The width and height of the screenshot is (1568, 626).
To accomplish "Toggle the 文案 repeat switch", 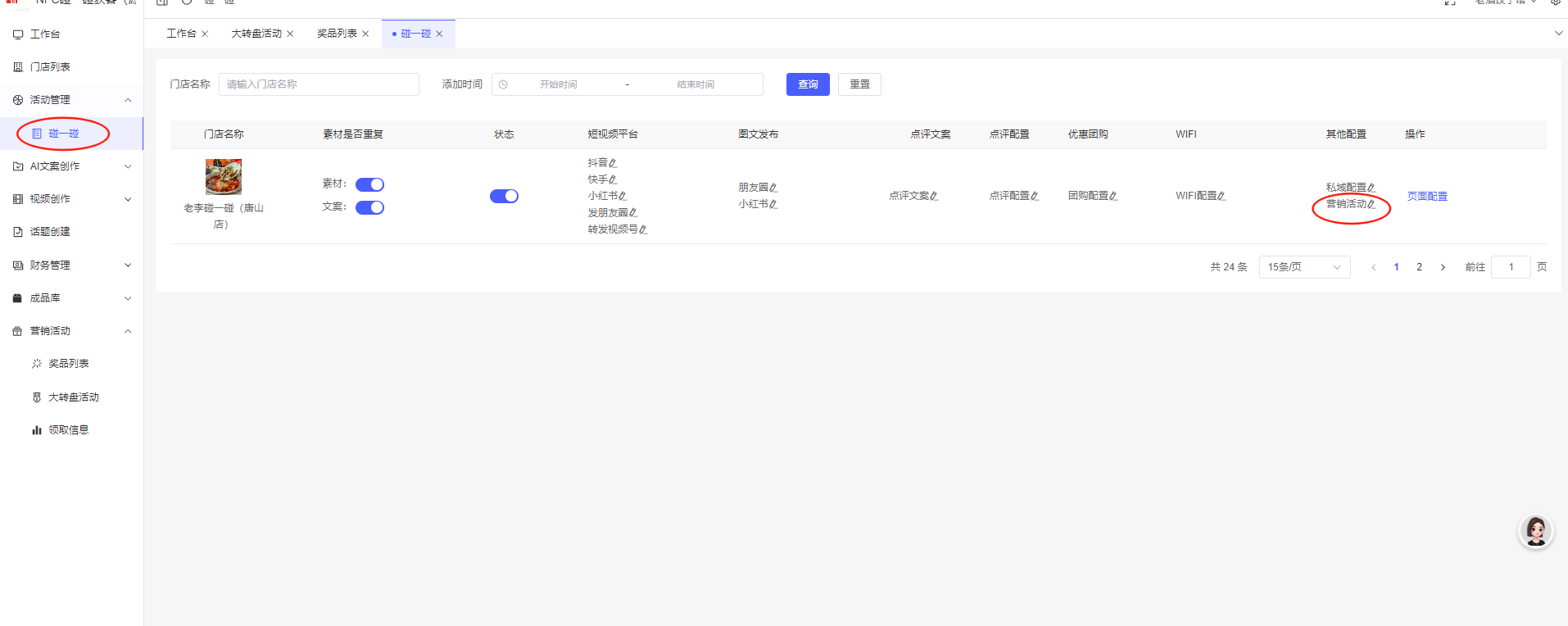I will (x=369, y=207).
